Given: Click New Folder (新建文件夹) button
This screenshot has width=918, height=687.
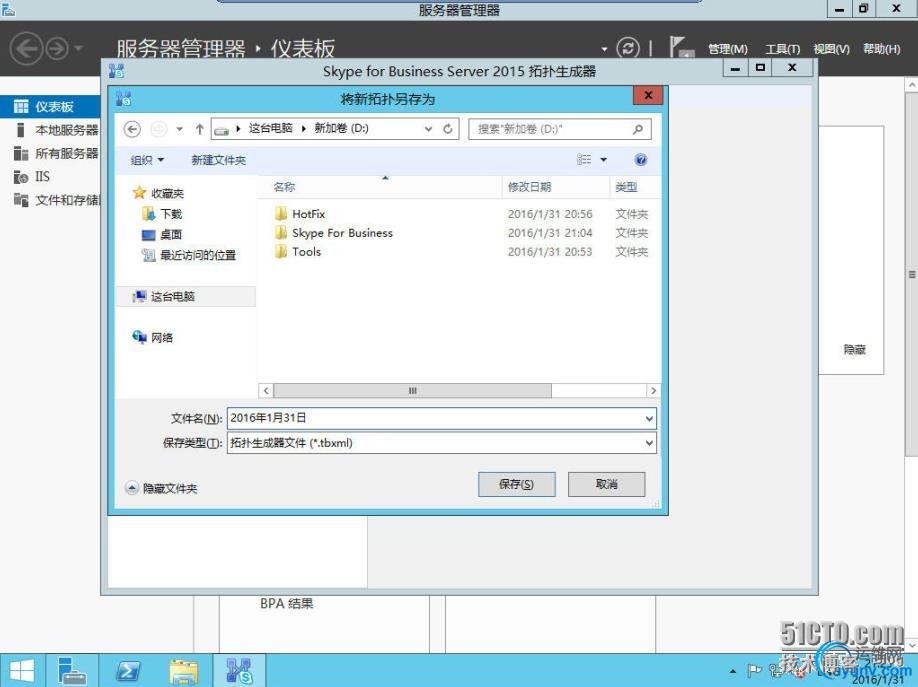Looking at the screenshot, I should point(218,160).
